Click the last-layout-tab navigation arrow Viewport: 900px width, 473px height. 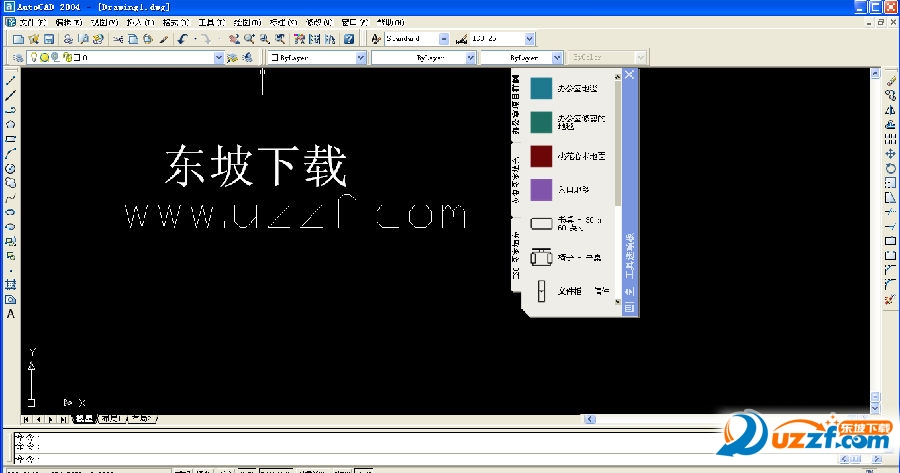pos(63,419)
